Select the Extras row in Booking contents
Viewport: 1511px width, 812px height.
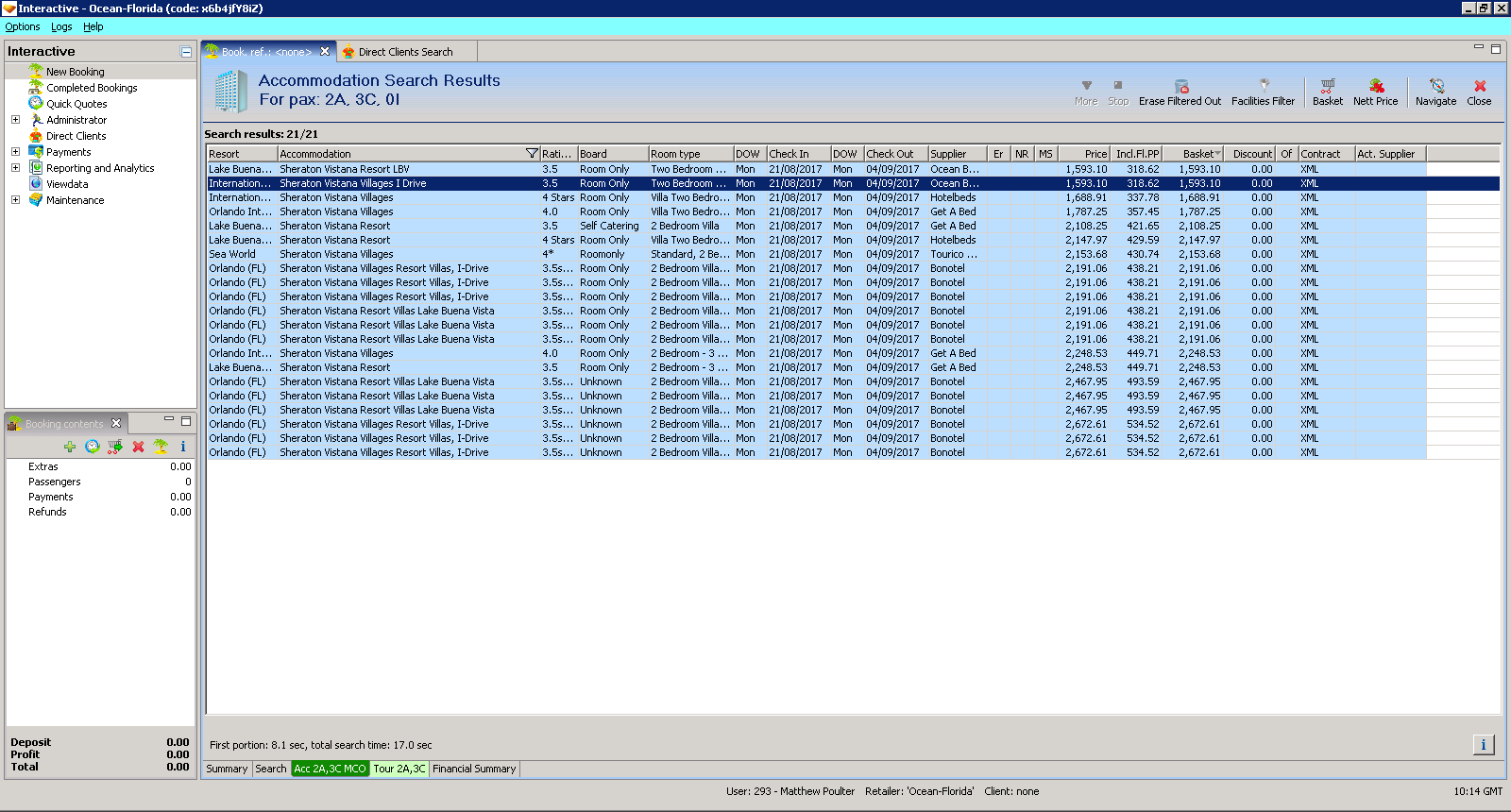click(x=100, y=466)
